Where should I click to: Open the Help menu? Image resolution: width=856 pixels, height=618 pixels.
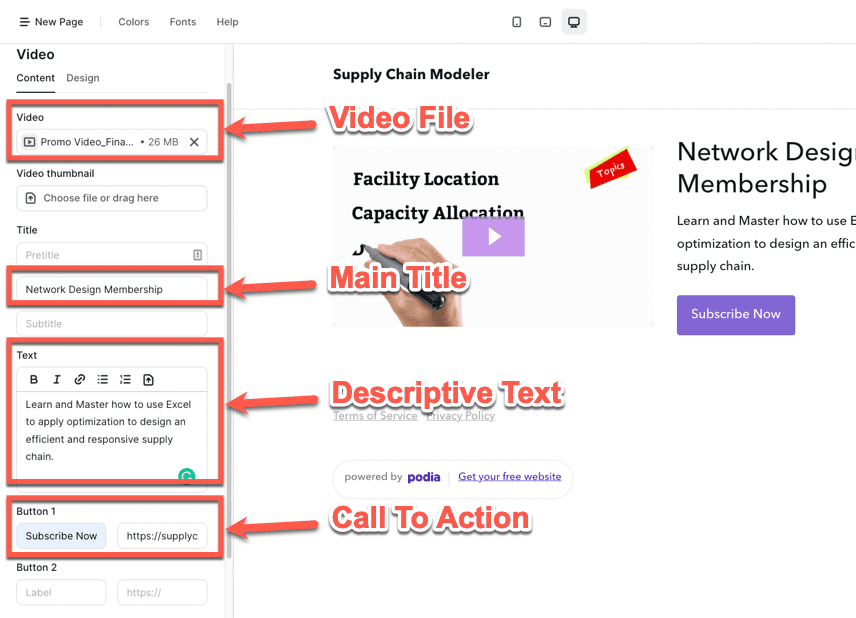[227, 22]
